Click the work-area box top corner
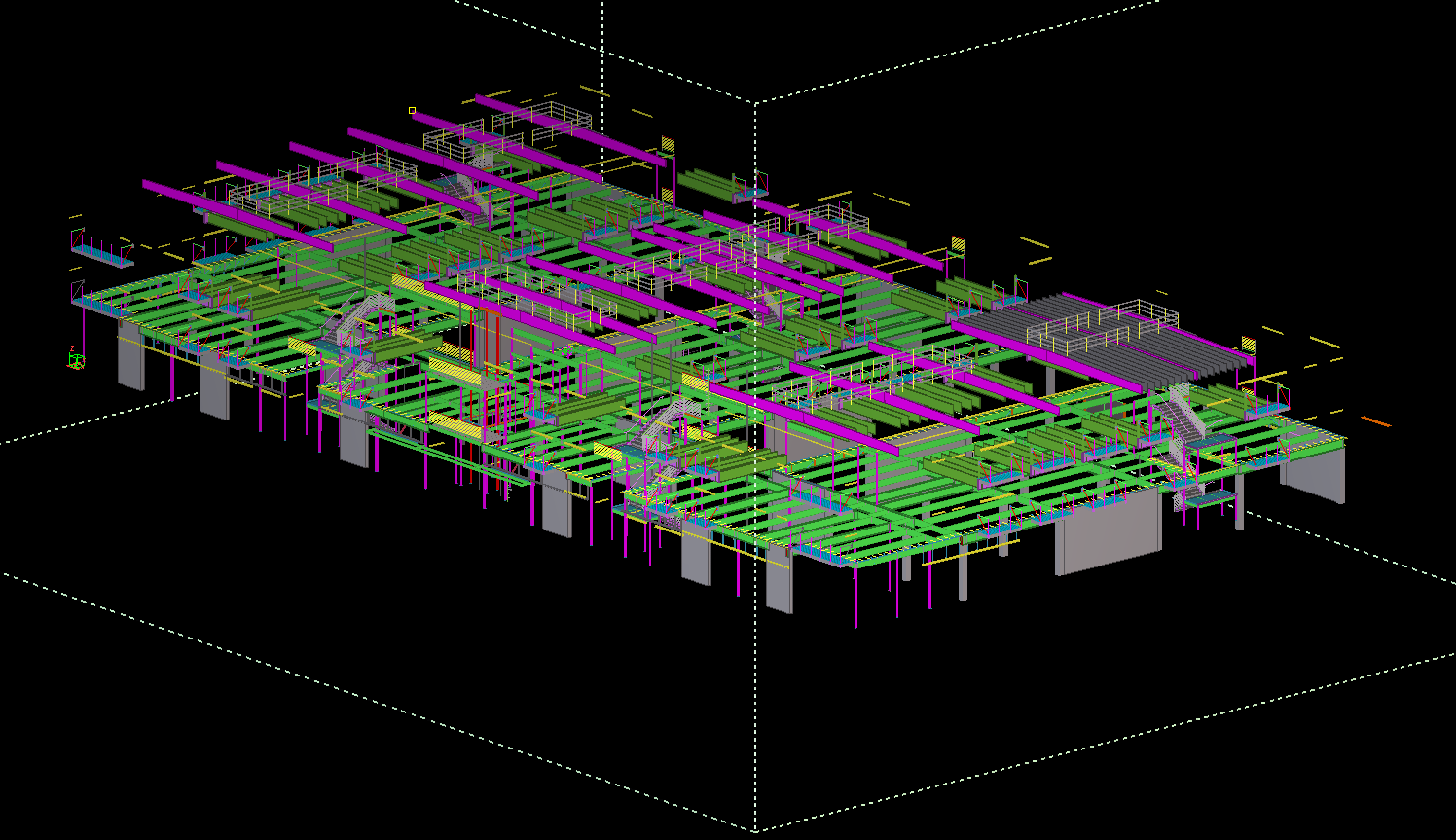This screenshot has width=1456, height=840. pos(756,101)
